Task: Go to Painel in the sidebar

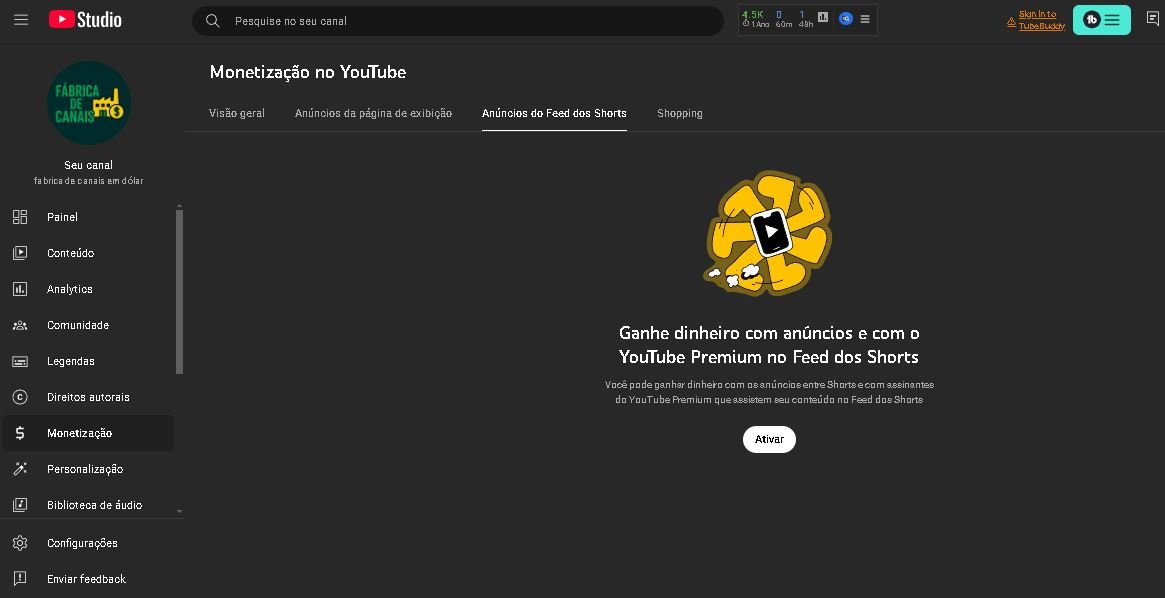Action: point(62,217)
